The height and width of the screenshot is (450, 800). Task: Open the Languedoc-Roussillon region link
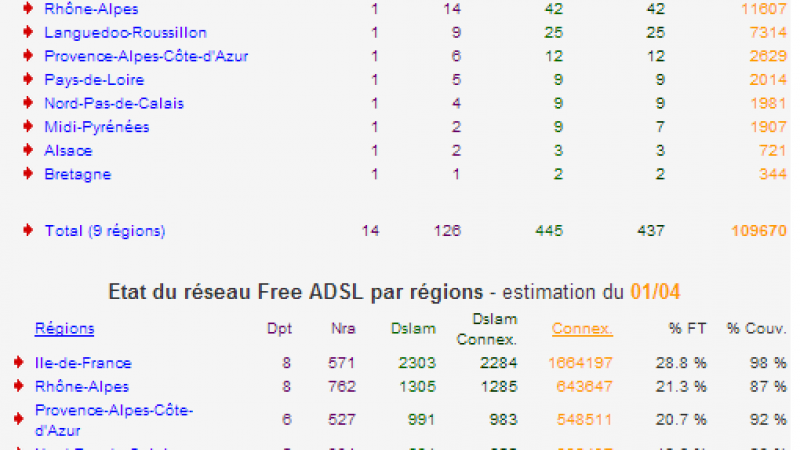pyautogui.click(x=126, y=33)
